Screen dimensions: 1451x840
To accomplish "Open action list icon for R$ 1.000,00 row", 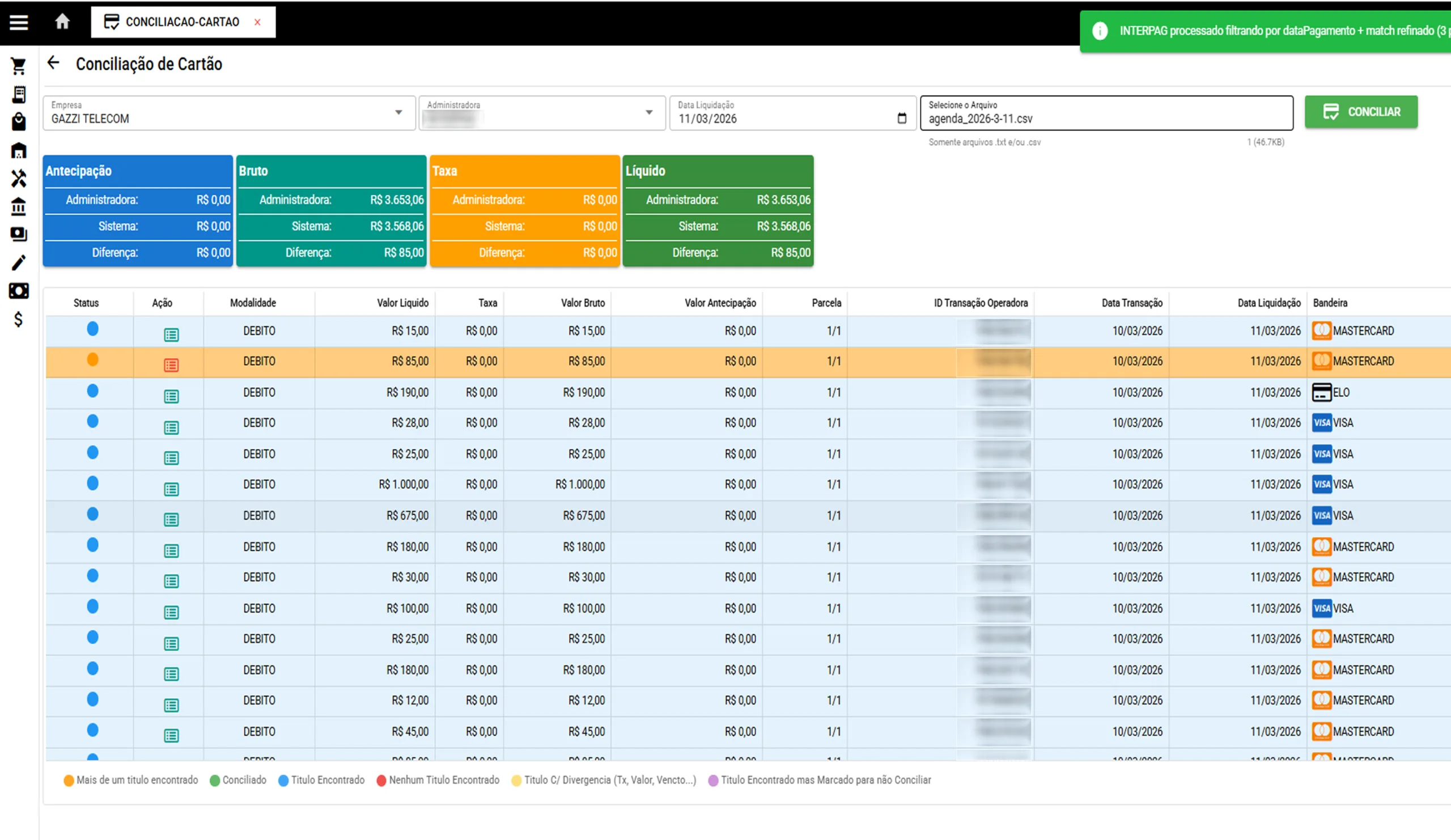I will click(x=171, y=489).
